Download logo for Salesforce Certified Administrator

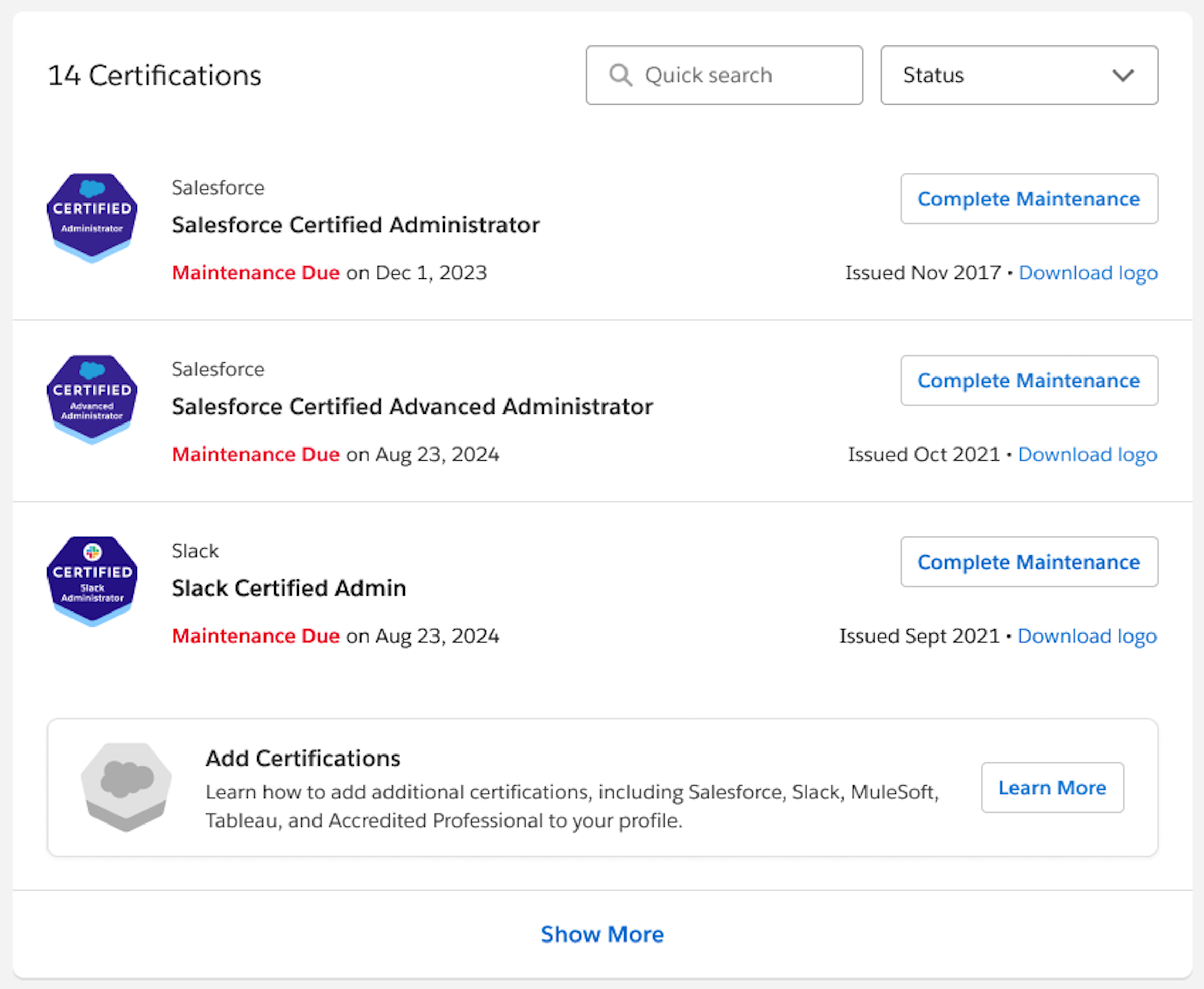pos(1087,273)
